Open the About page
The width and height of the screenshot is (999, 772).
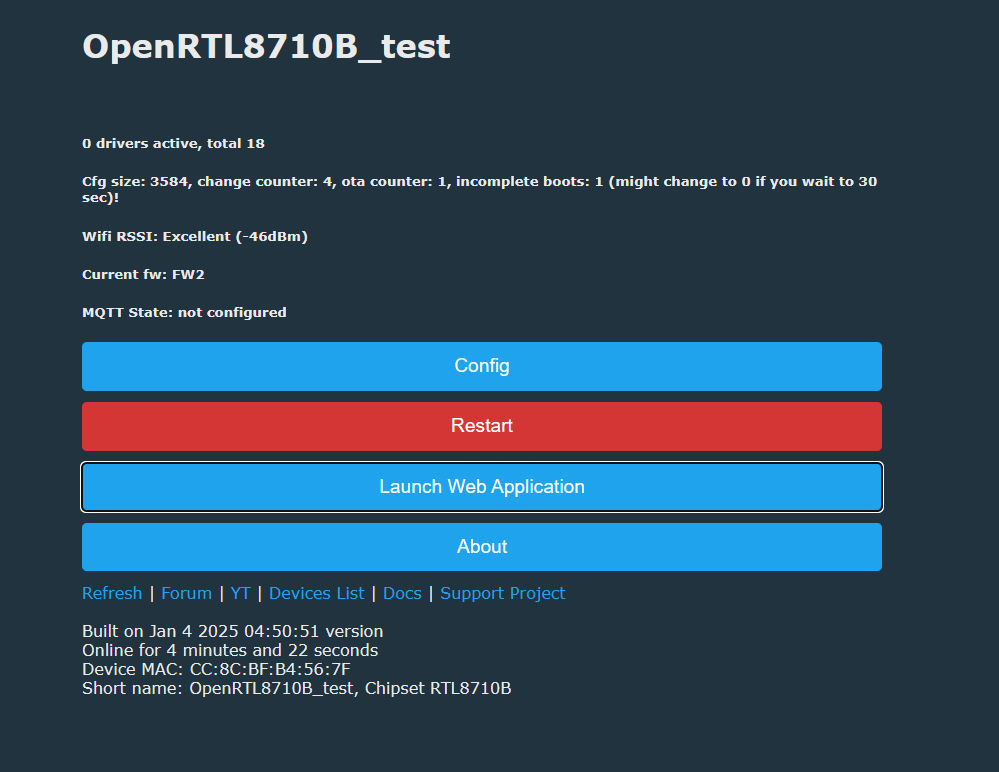tap(481, 547)
